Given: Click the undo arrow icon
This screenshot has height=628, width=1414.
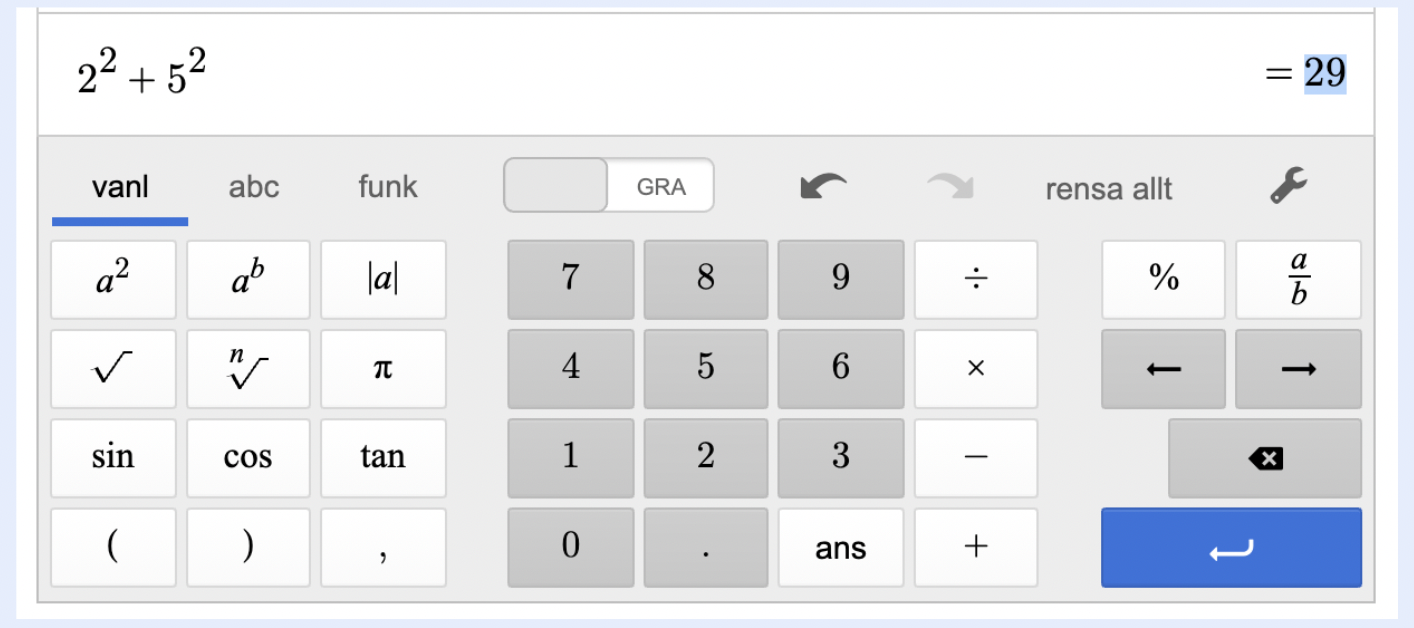Looking at the screenshot, I should tap(824, 187).
